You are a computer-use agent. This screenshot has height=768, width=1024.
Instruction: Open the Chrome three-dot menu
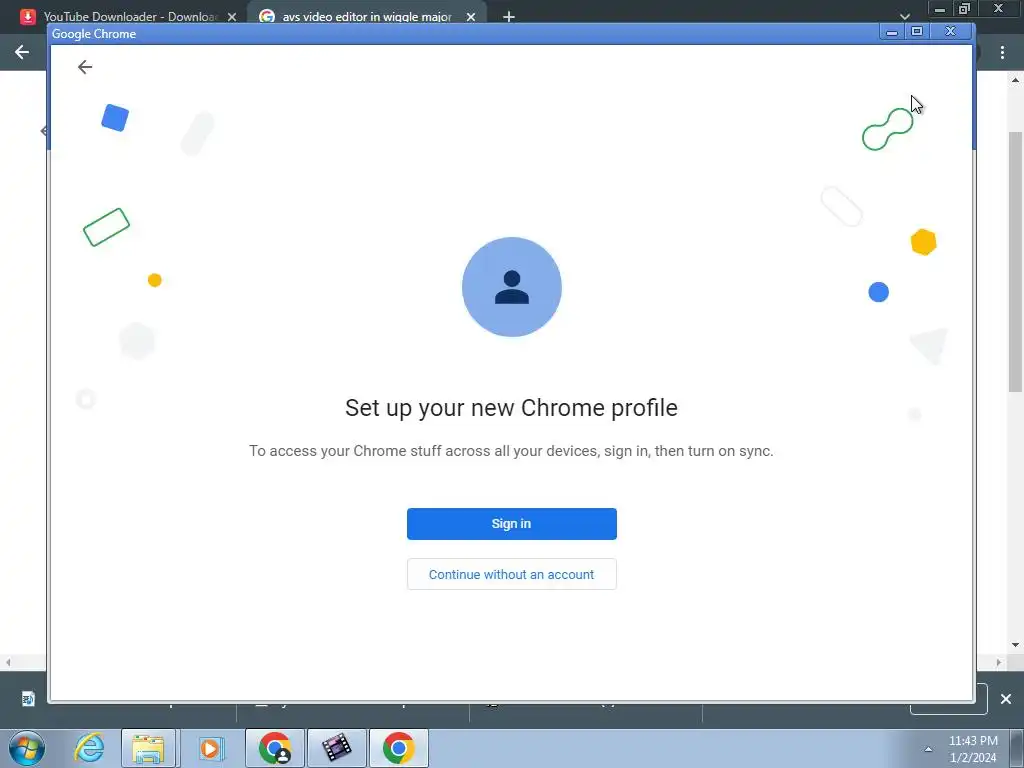tap(1002, 52)
